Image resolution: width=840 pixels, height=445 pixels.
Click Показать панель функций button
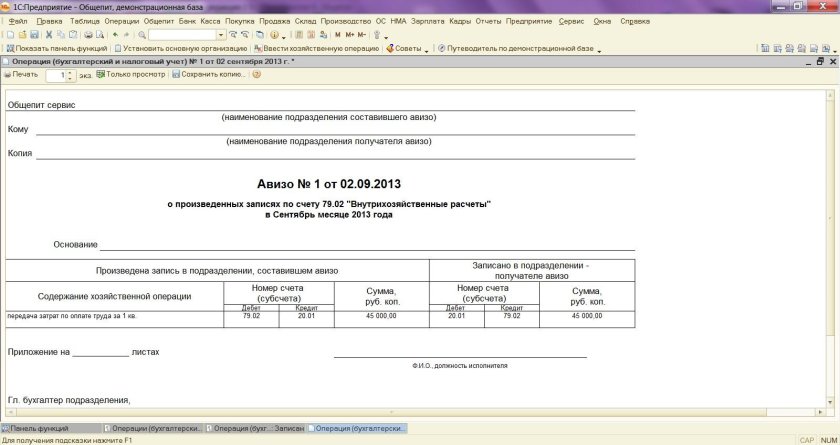(x=56, y=48)
